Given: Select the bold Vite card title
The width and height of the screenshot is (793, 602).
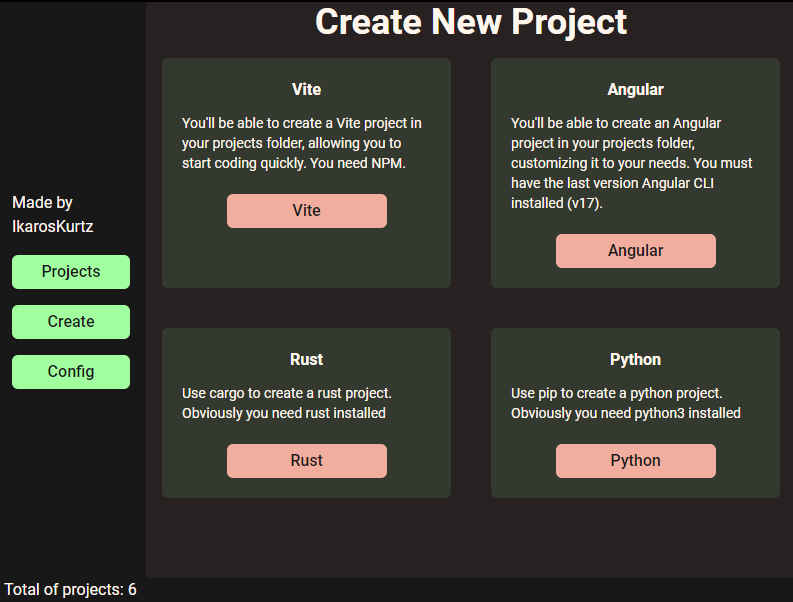Looking at the screenshot, I should [306, 89].
